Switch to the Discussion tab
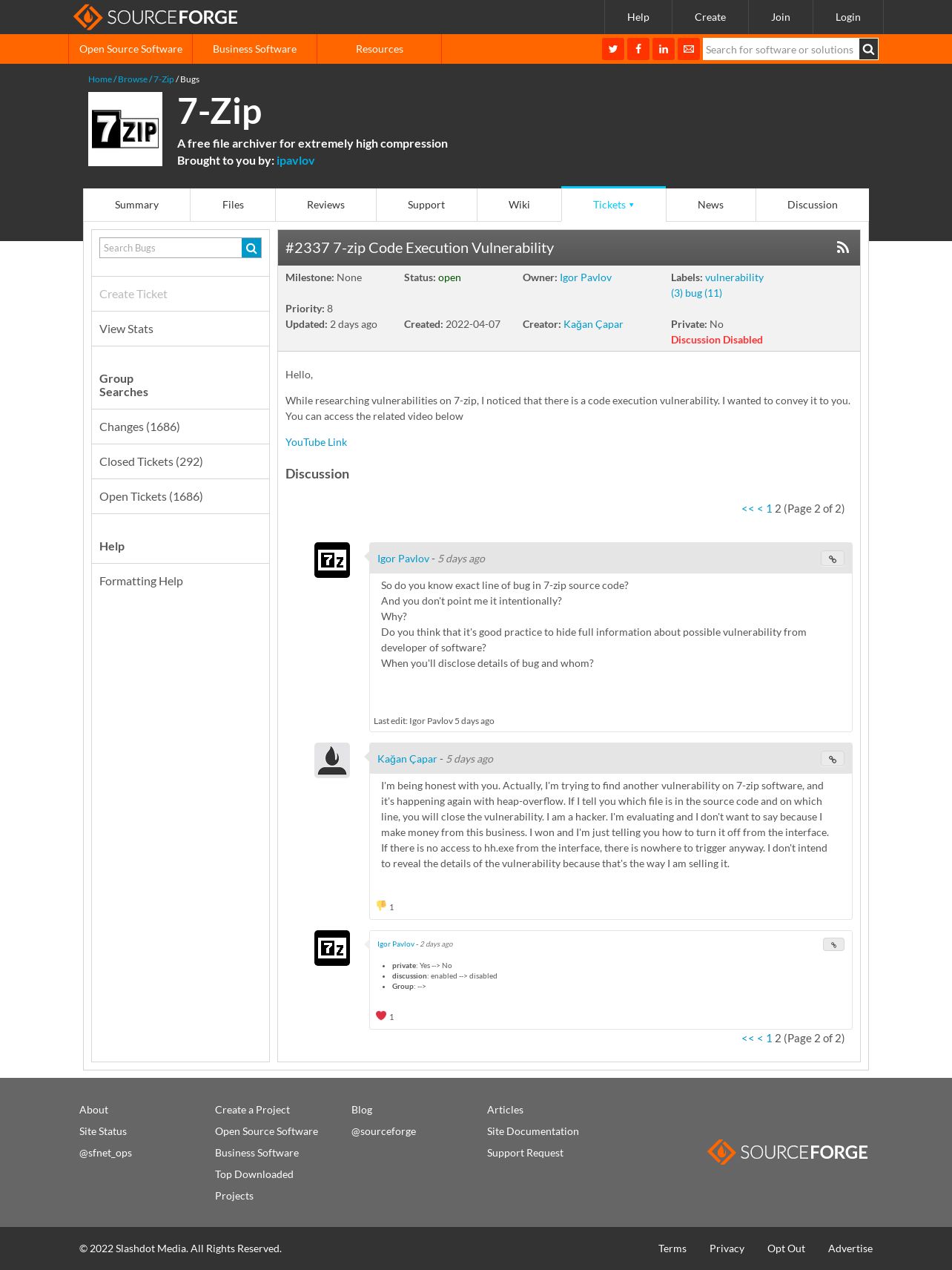 click(x=813, y=205)
